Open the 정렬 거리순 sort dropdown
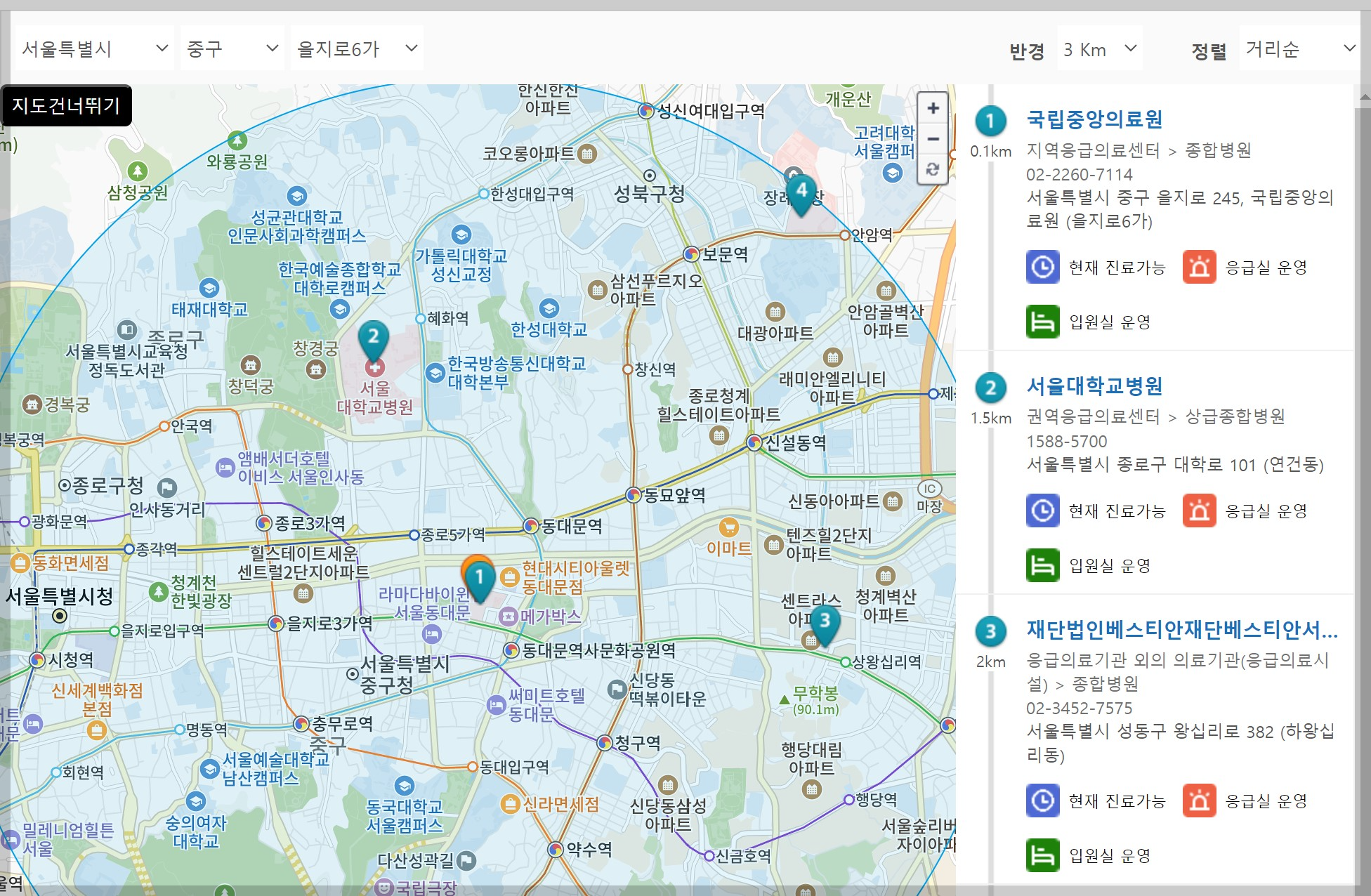Screen dimensions: 1371x896 coord(1299,48)
